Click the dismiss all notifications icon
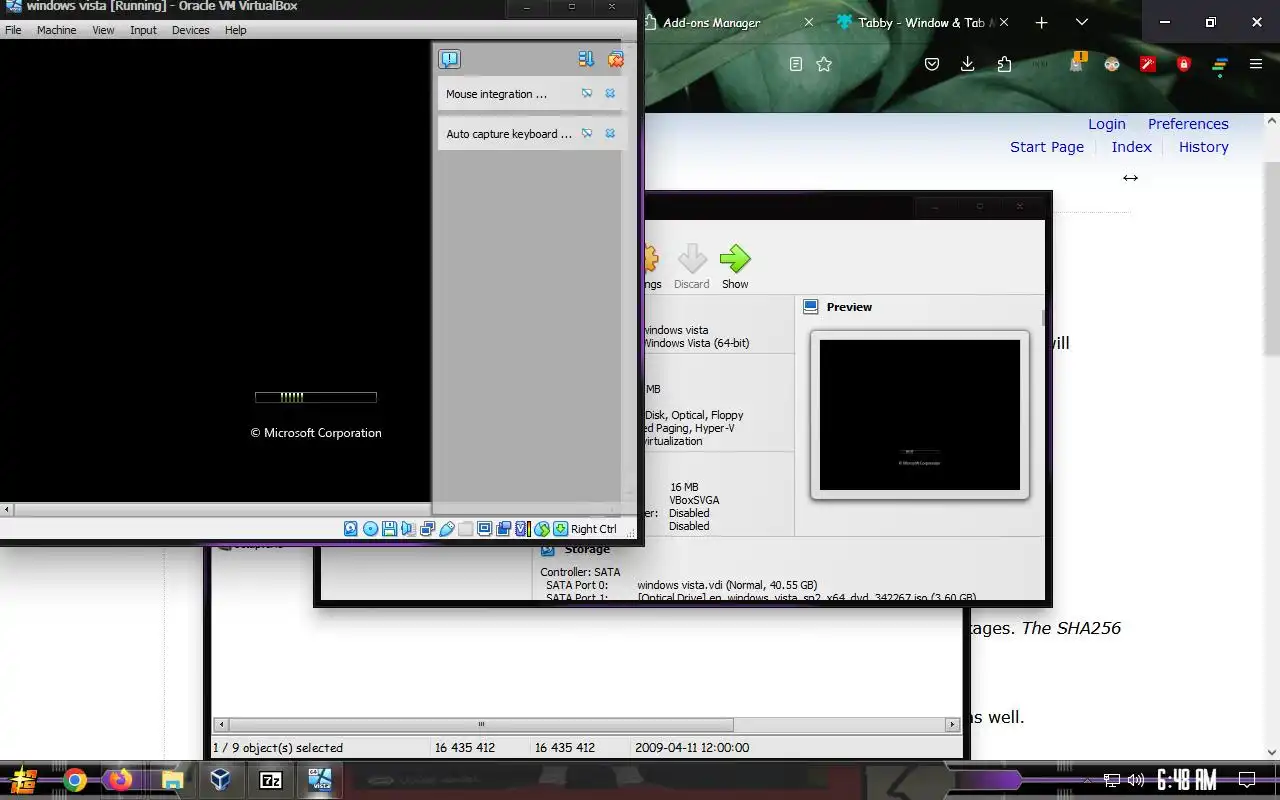Screen dimensions: 1280x800 (x=616, y=60)
